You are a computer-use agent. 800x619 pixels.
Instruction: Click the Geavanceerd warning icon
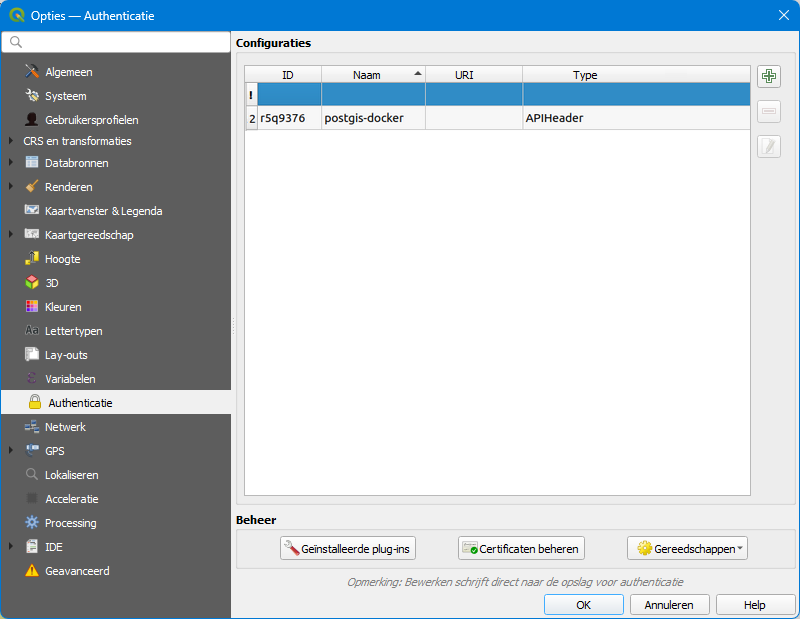tap(33, 570)
